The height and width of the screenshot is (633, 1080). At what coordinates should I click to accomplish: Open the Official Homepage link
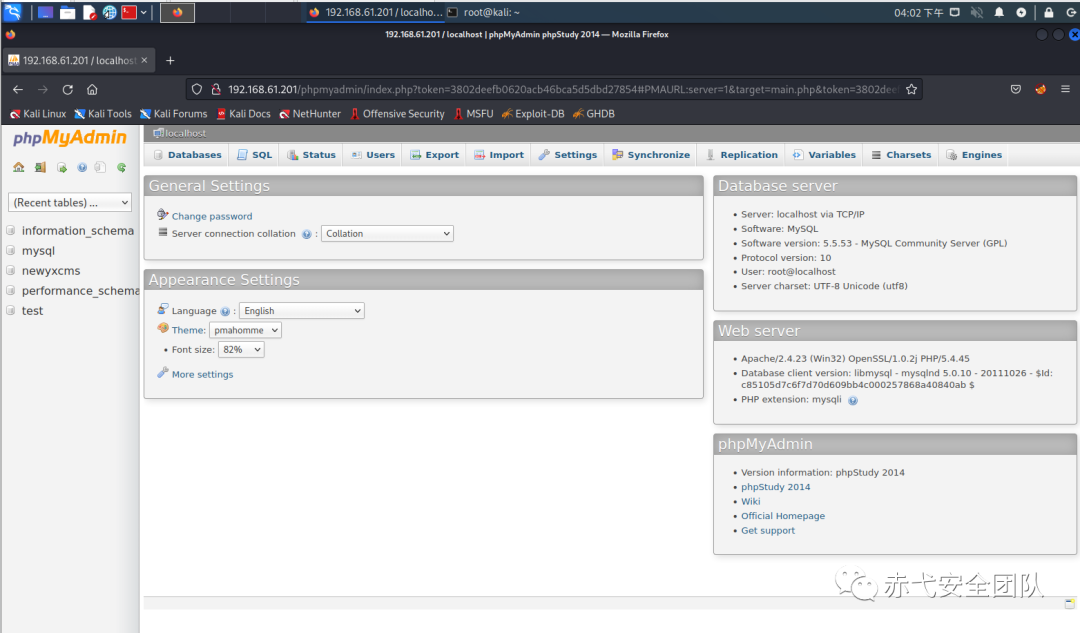click(x=783, y=516)
